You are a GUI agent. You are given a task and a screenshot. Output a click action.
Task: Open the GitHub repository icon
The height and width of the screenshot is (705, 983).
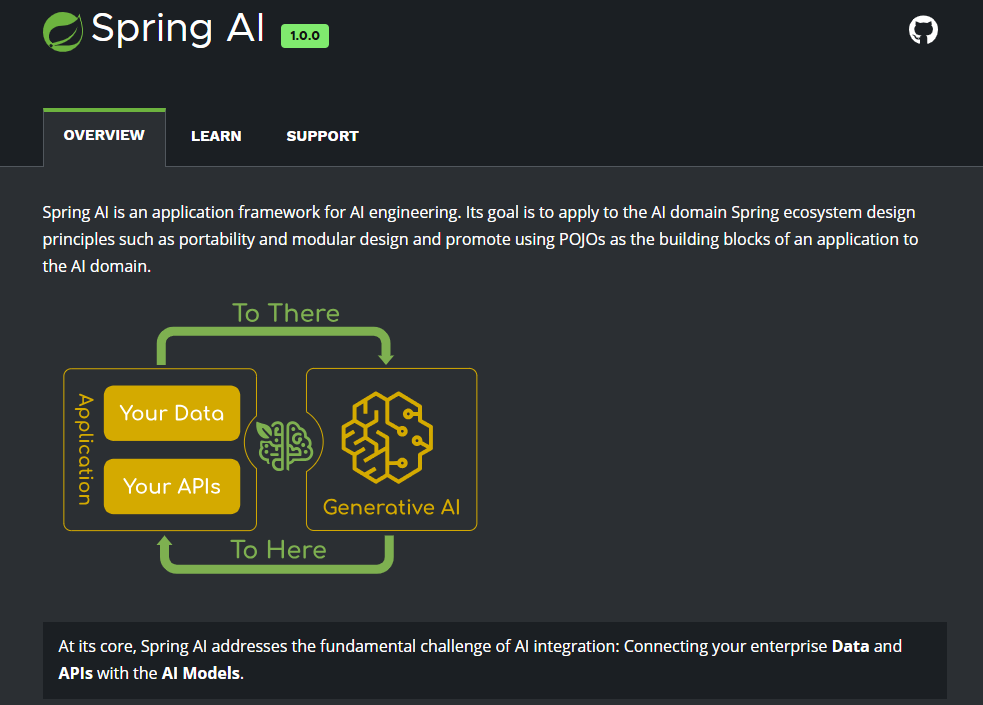coord(923,30)
